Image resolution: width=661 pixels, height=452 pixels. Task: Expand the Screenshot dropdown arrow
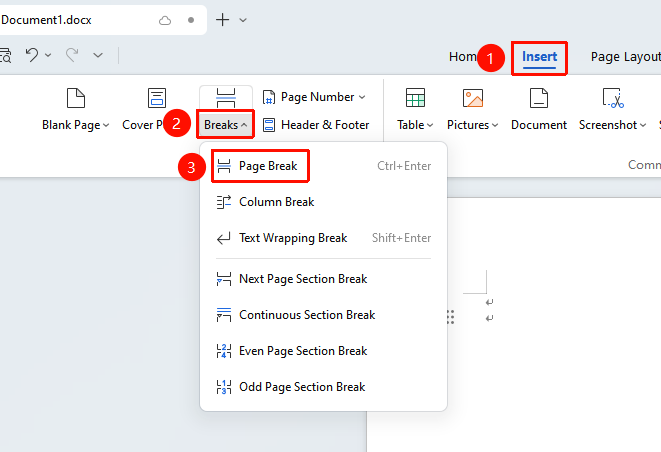[x=642, y=125]
